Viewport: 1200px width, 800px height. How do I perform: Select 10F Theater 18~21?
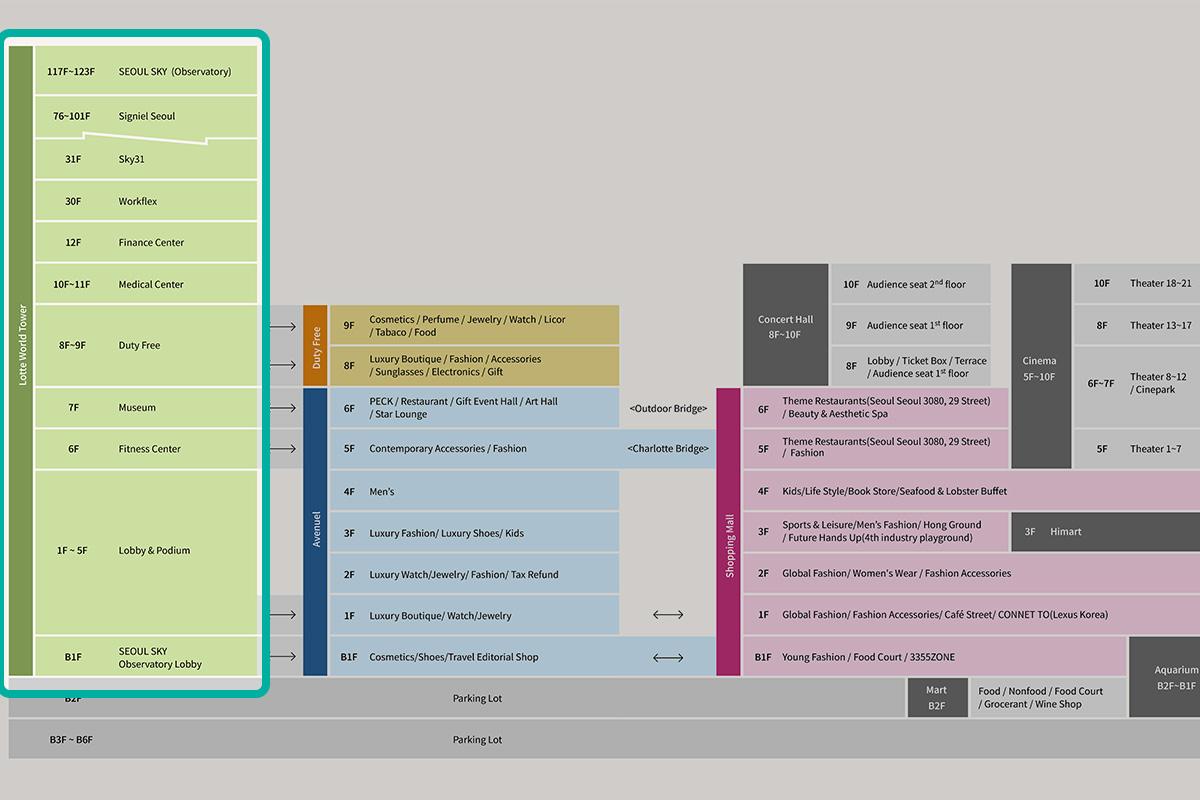(1137, 284)
